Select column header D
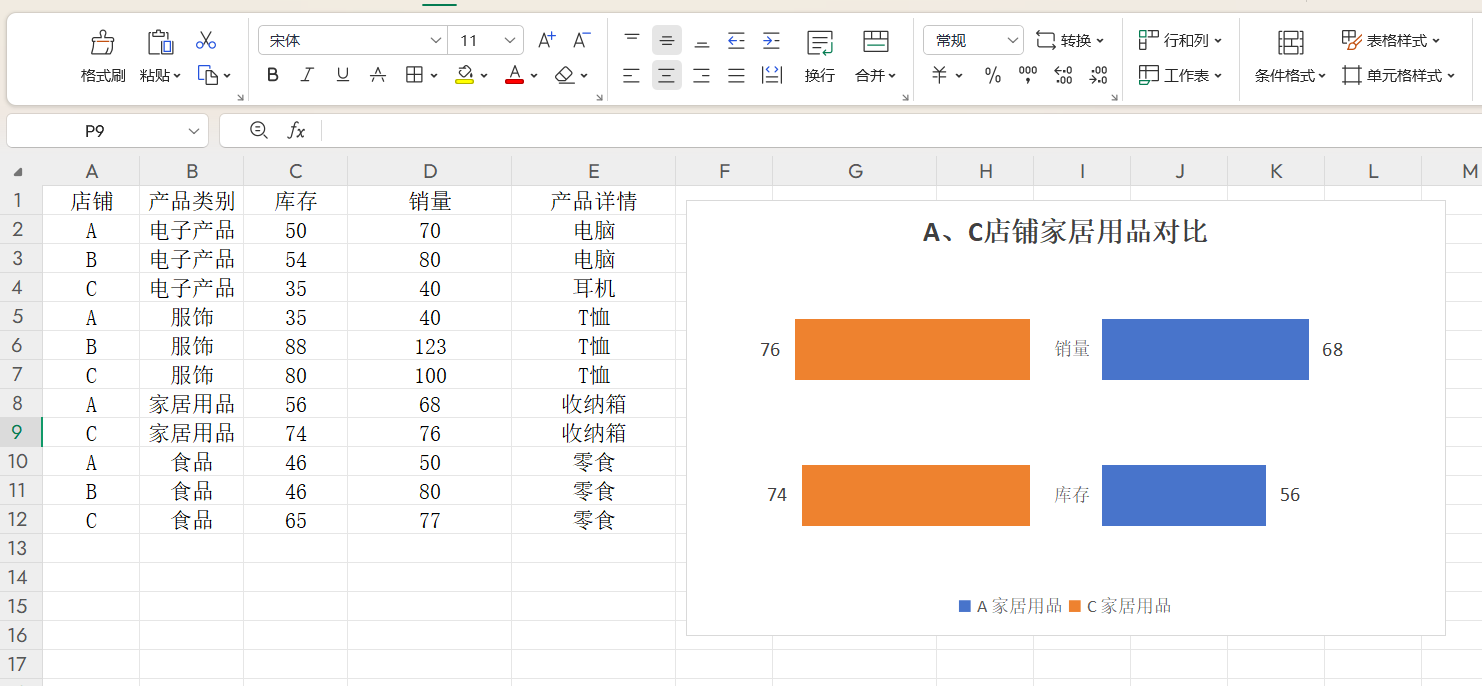This screenshot has width=1482, height=686. point(430,171)
